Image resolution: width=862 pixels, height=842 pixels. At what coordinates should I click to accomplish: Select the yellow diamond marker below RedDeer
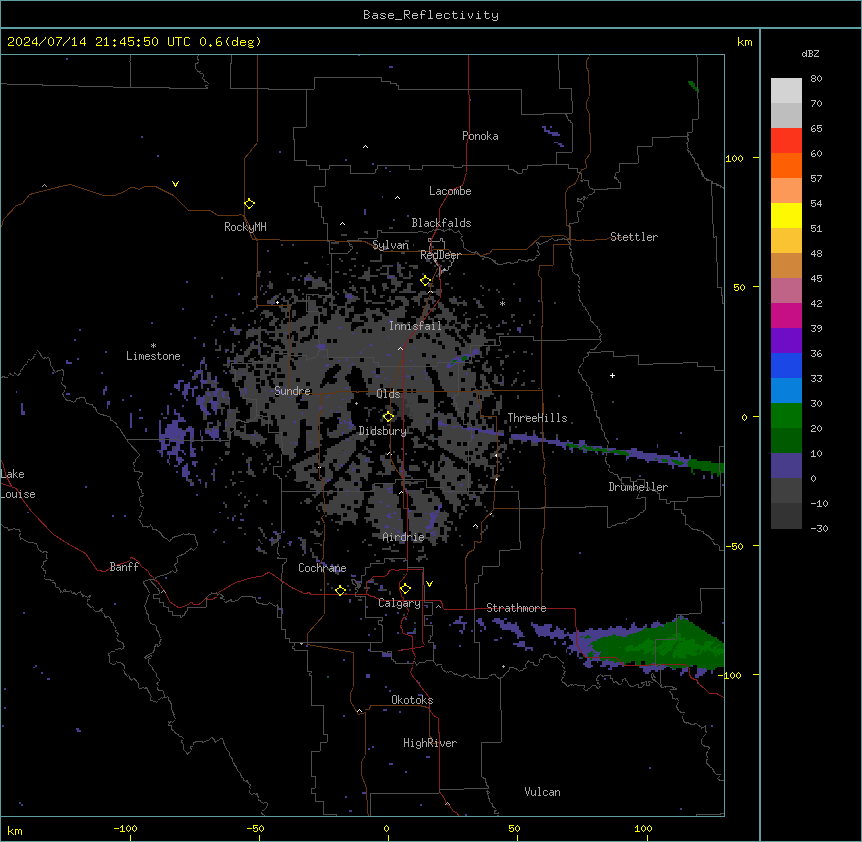pos(426,281)
